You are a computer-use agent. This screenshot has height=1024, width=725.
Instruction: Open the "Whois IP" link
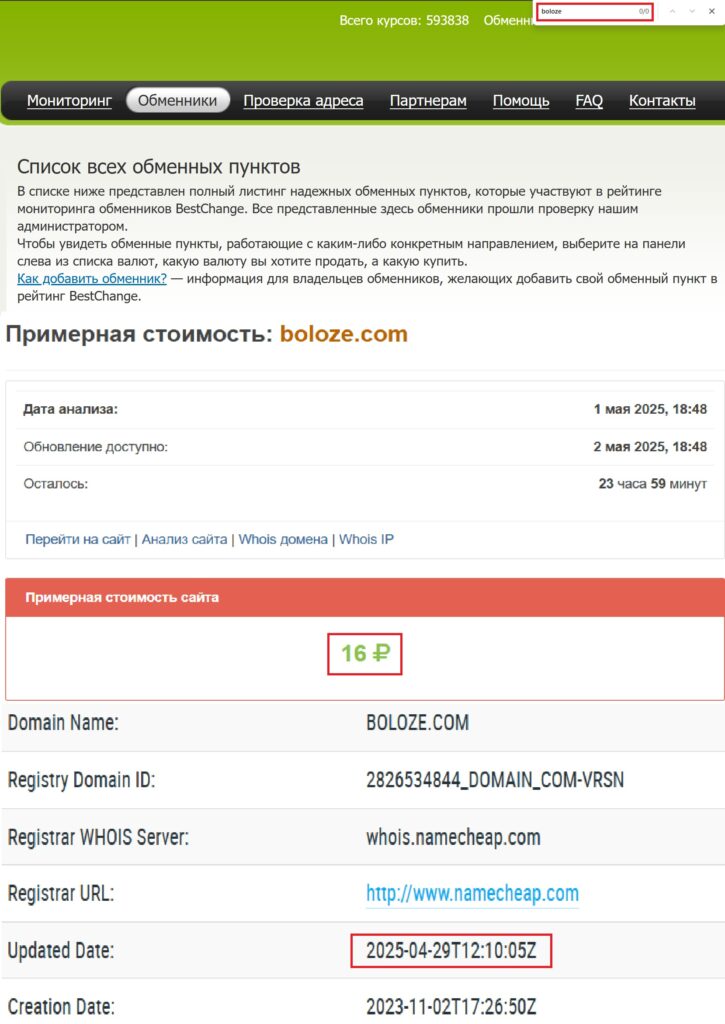point(366,539)
